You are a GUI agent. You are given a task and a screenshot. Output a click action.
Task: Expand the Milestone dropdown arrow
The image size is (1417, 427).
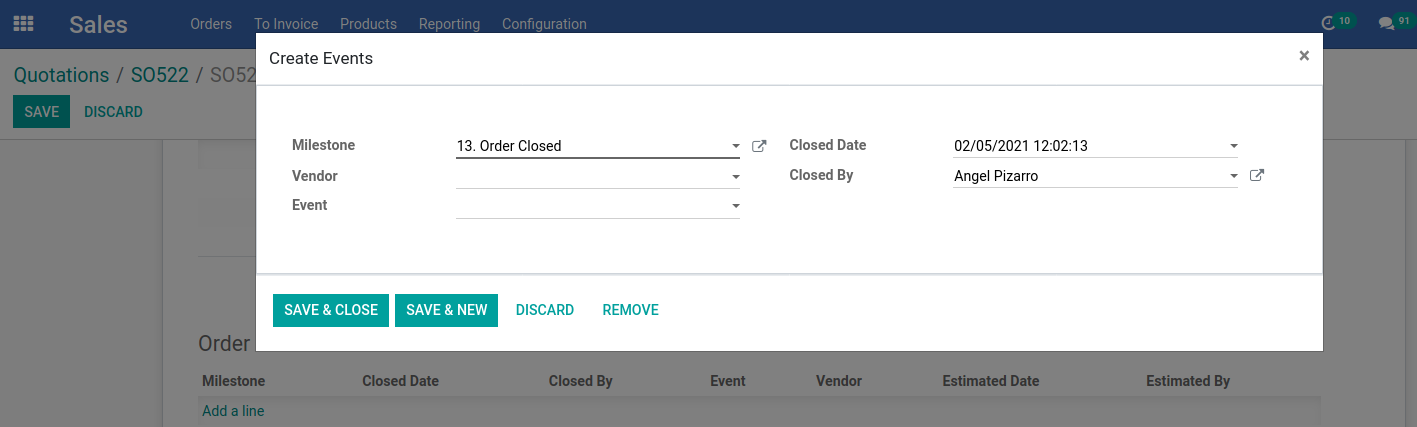tap(735, 147)
